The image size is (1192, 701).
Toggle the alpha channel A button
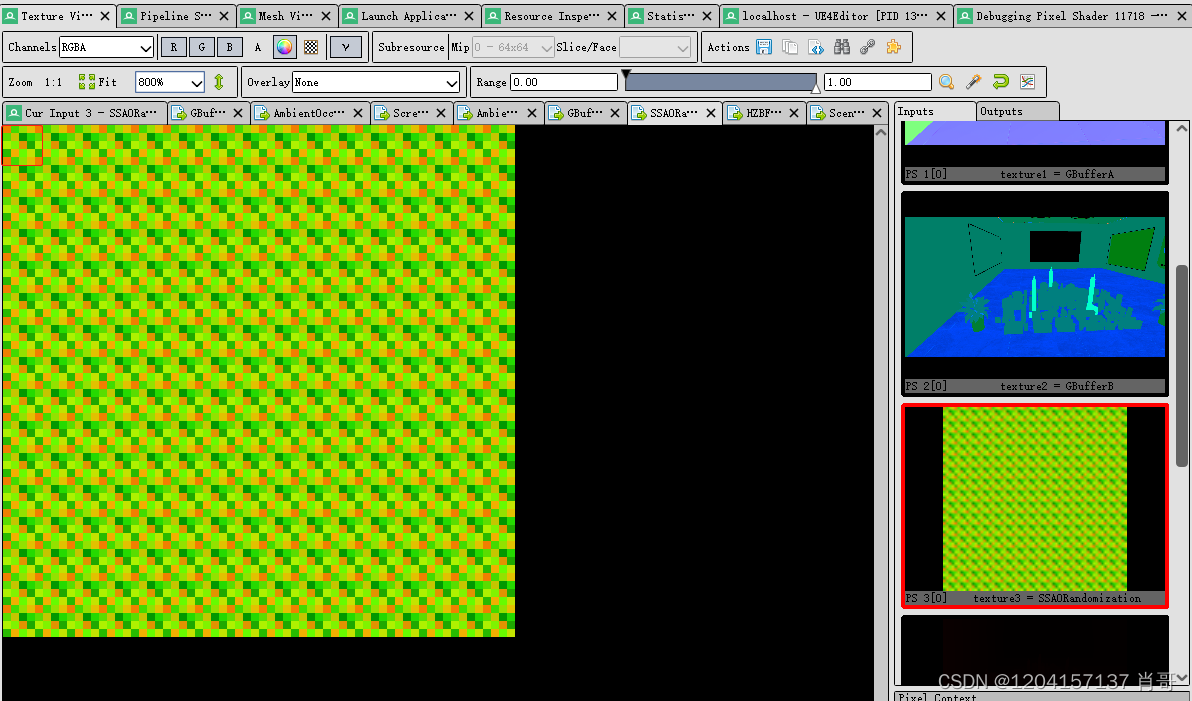pyautogui.click(x=258, y=47)
